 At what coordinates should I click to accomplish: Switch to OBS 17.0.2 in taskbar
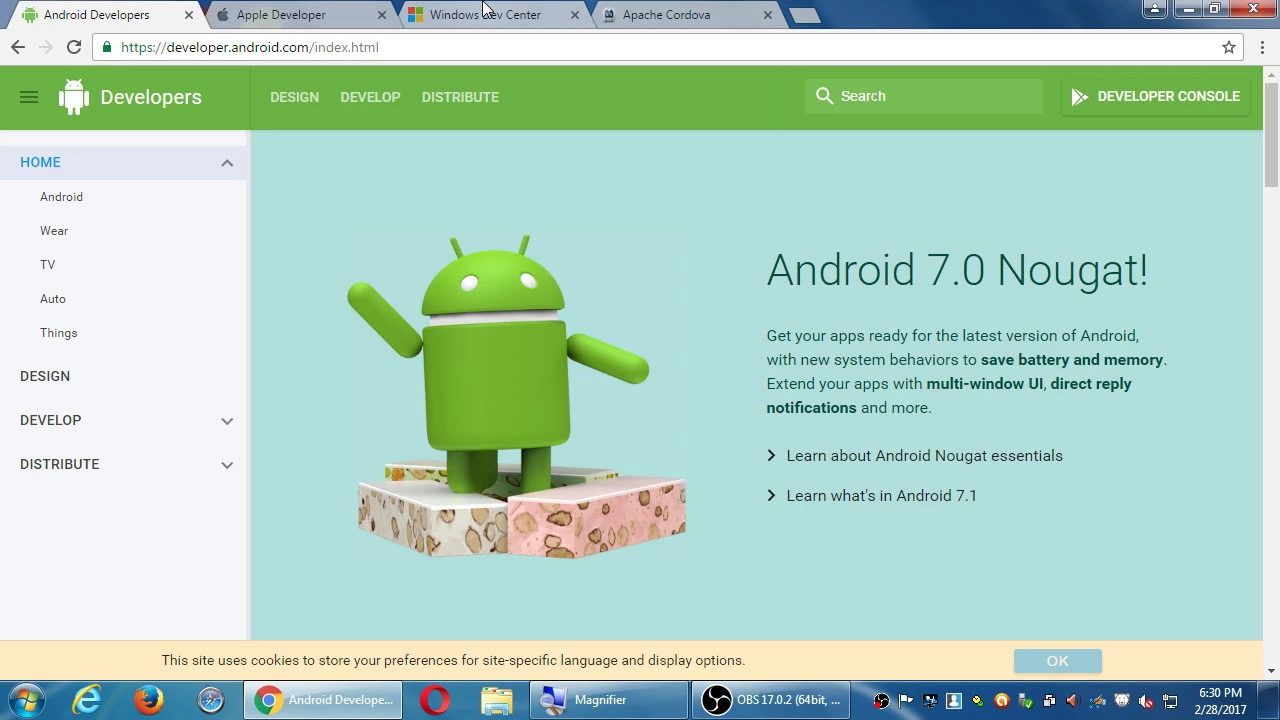773,700
